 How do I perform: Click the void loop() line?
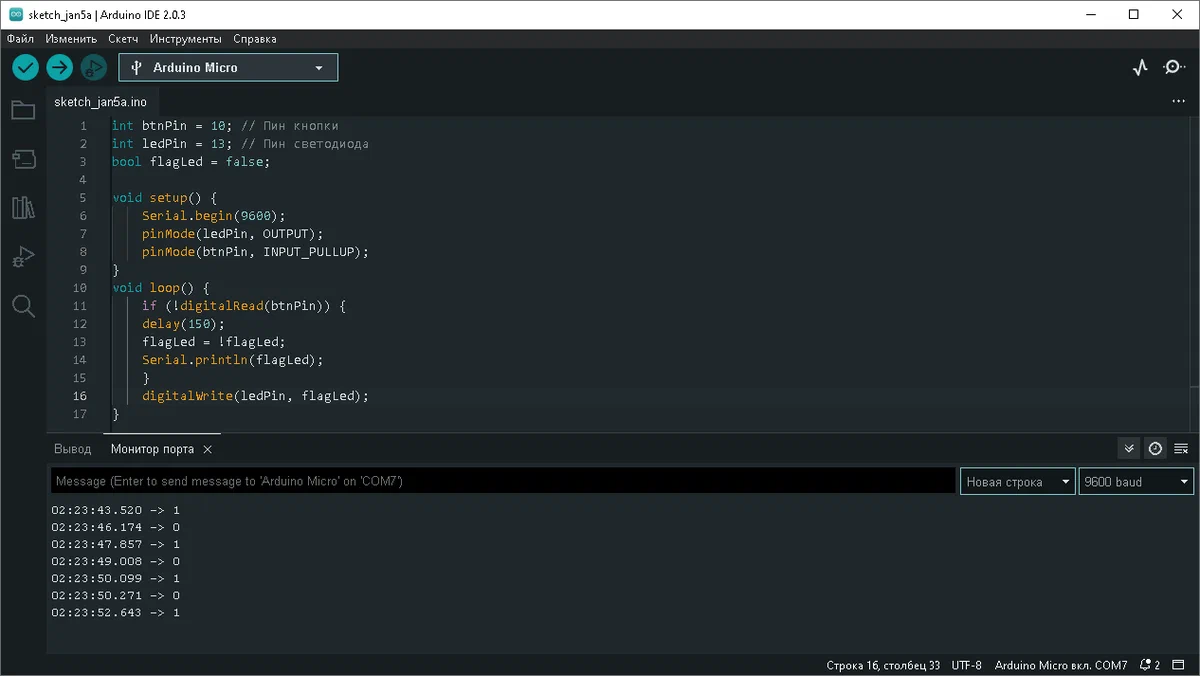tap(160, 288)
